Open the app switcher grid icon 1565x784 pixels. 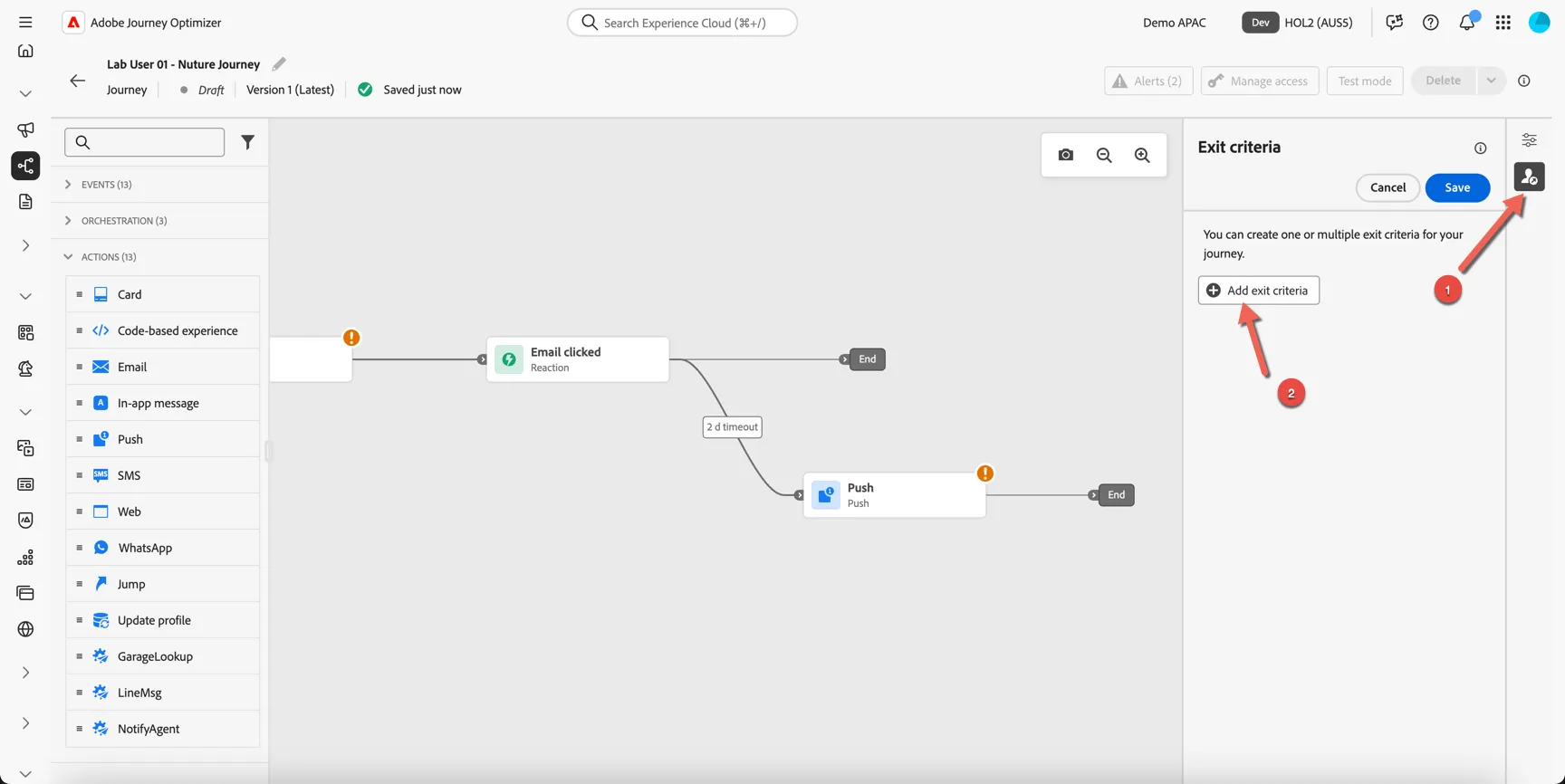tap(1503, 23)
